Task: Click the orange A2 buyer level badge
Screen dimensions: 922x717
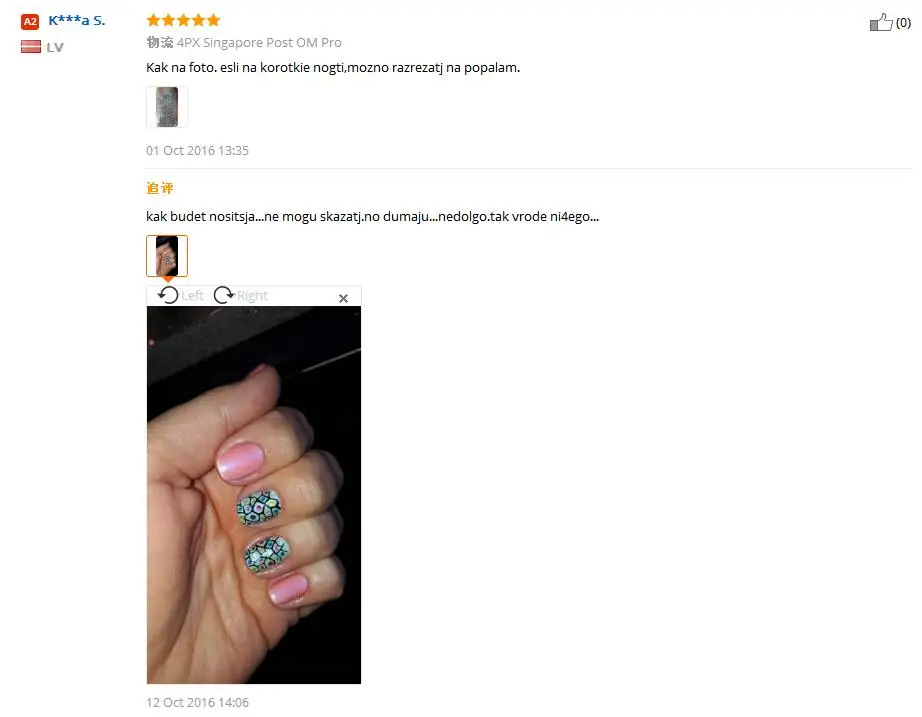Action: point(30,22)
